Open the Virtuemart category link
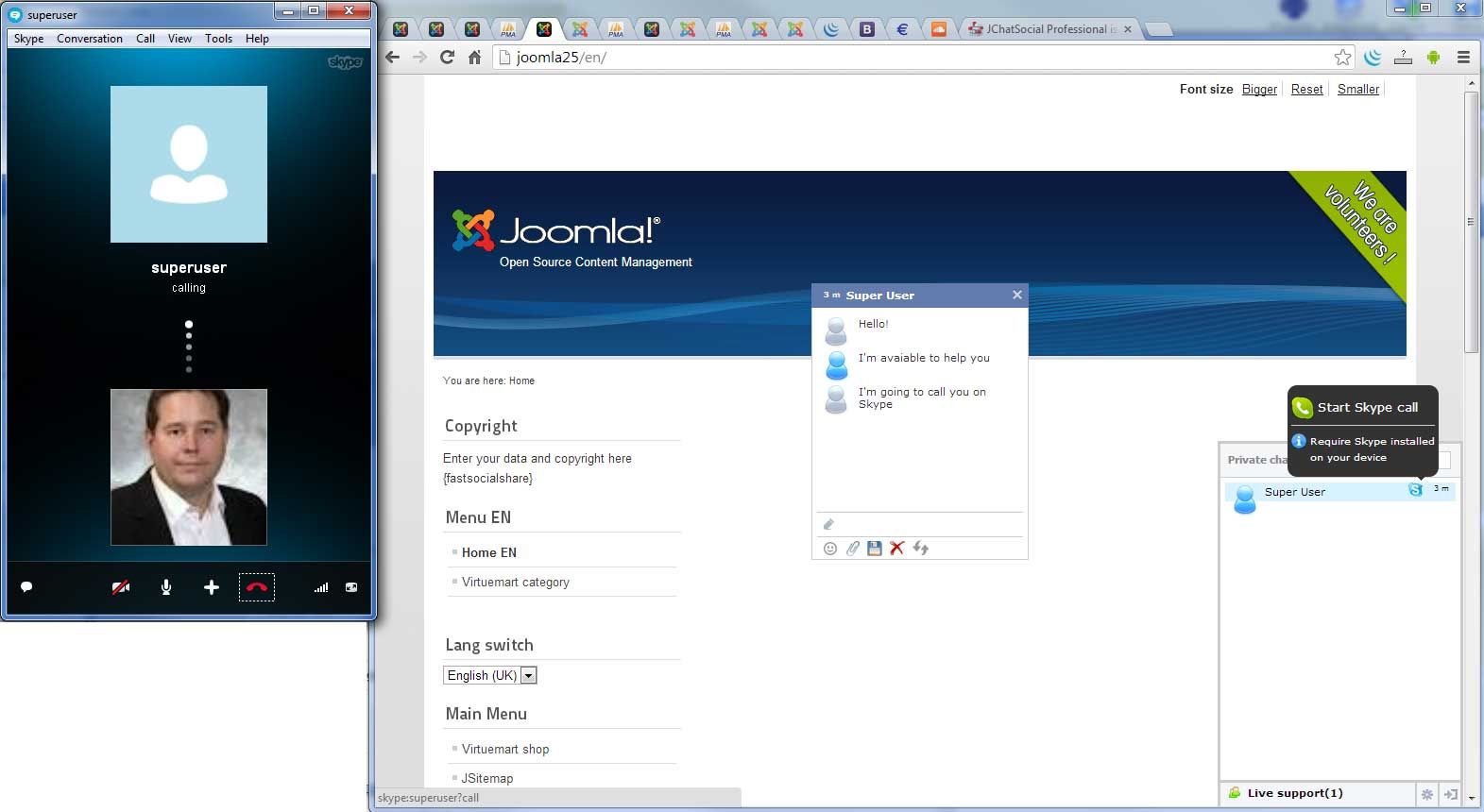The height and width of the screenshot is (812, 1484). click(516, 582)
